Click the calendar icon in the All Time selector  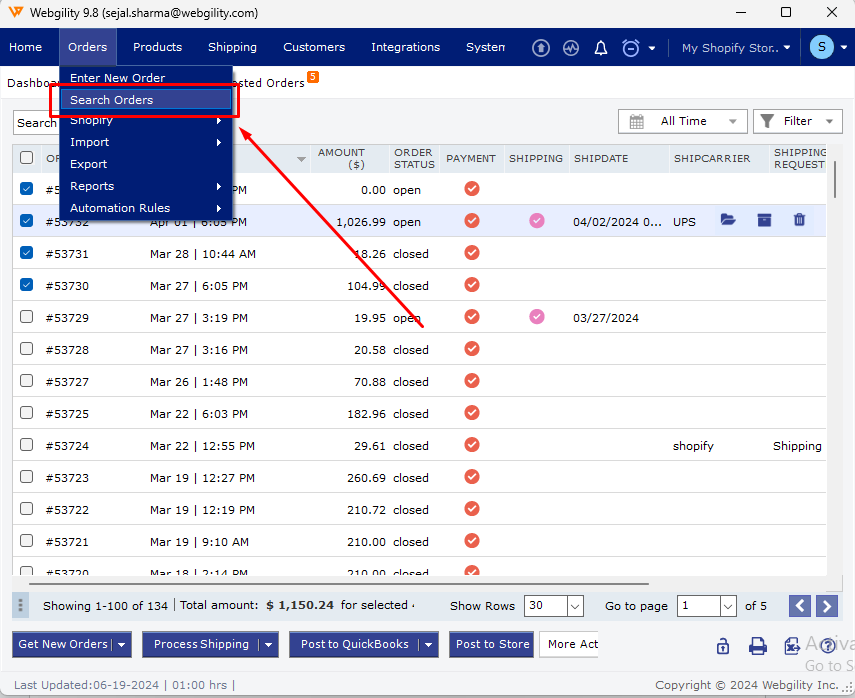[x=636, y=121]
